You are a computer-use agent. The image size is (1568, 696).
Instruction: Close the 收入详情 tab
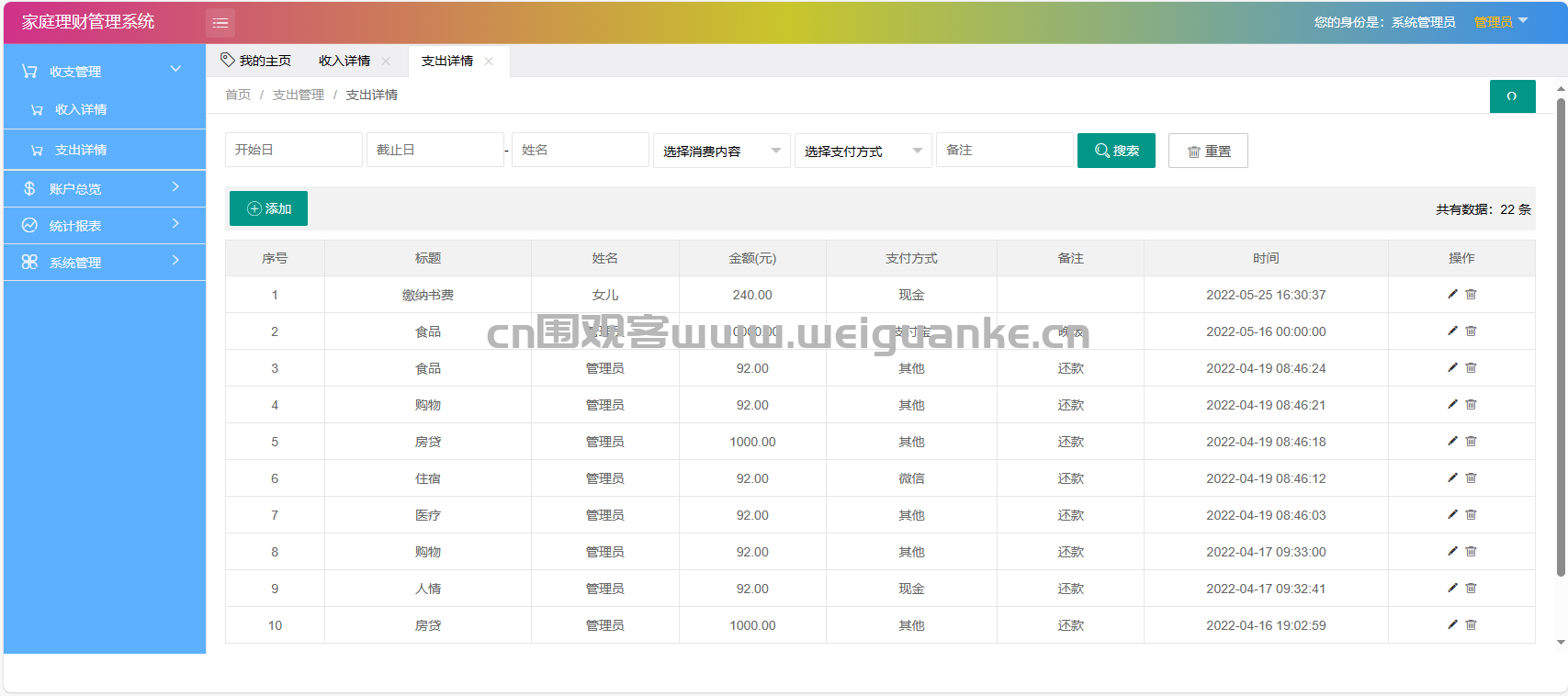pyautogui.click(x=386, y=62)
